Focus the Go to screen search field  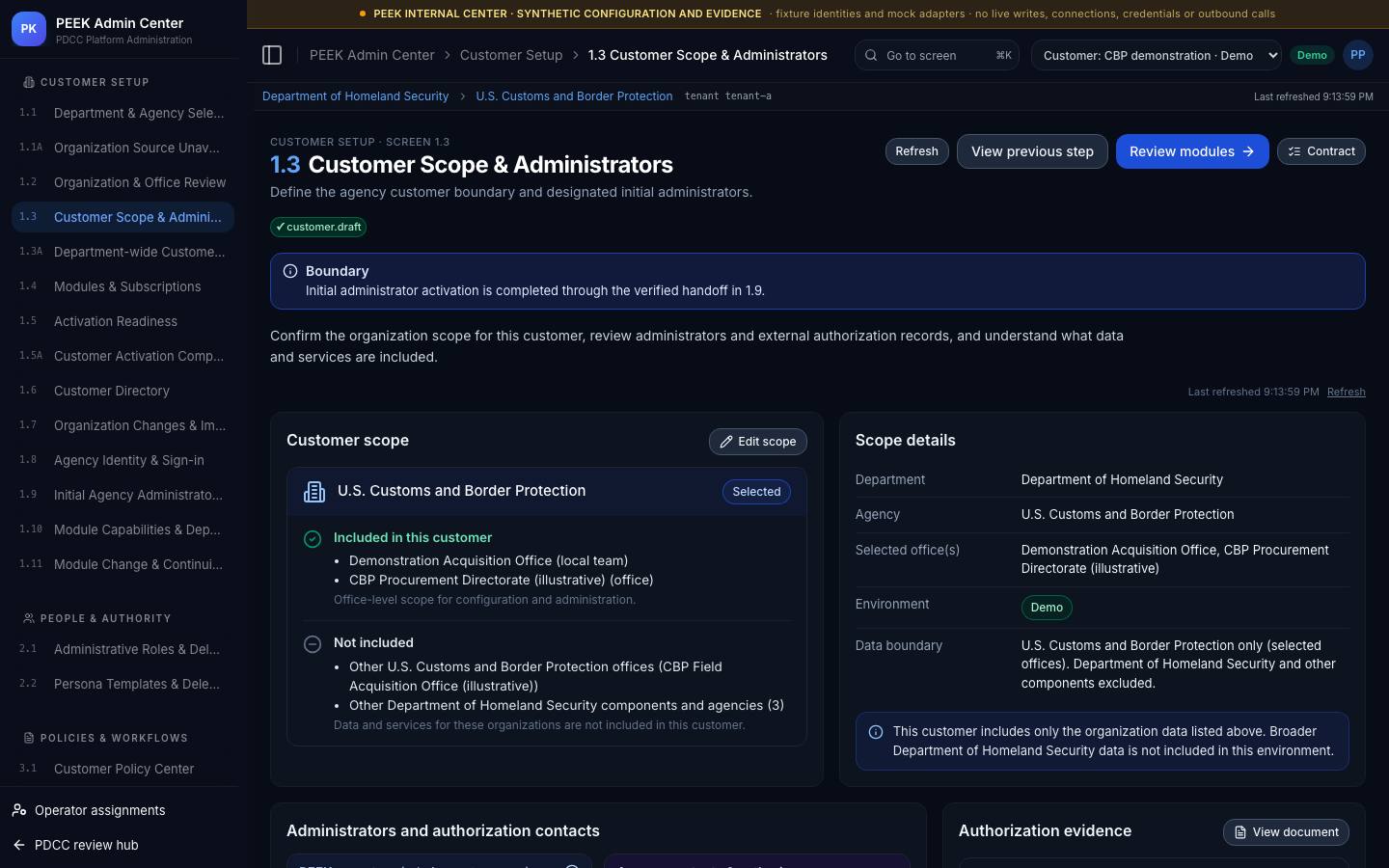click(937, 55)
